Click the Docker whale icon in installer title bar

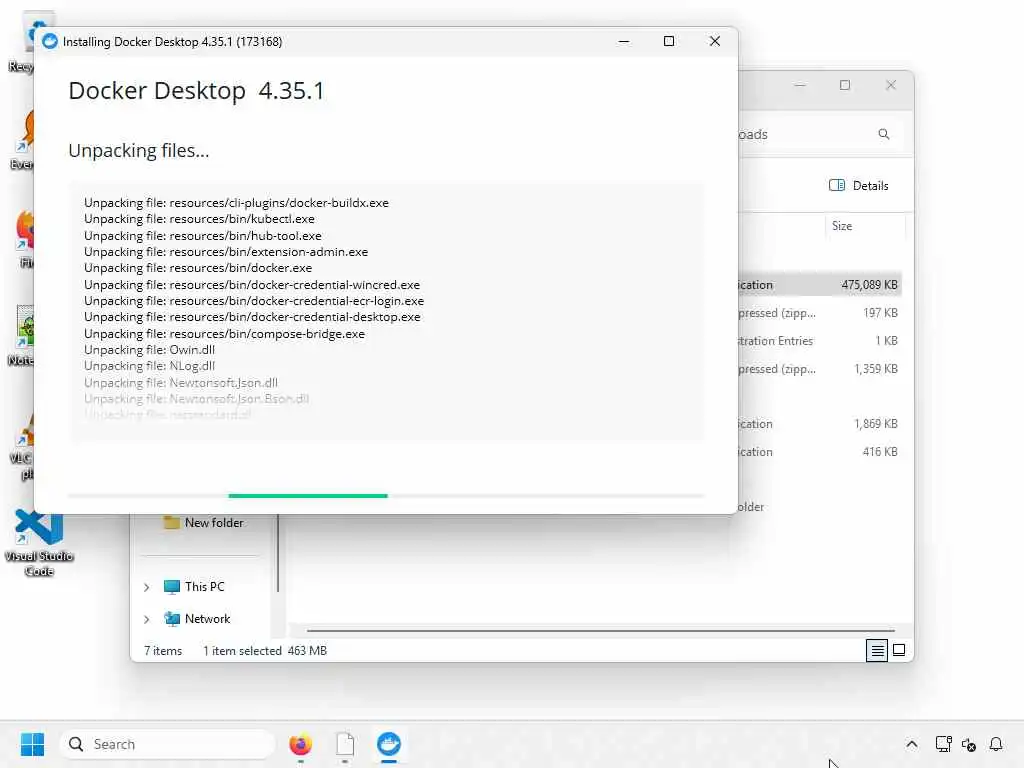tap(50, 42)
